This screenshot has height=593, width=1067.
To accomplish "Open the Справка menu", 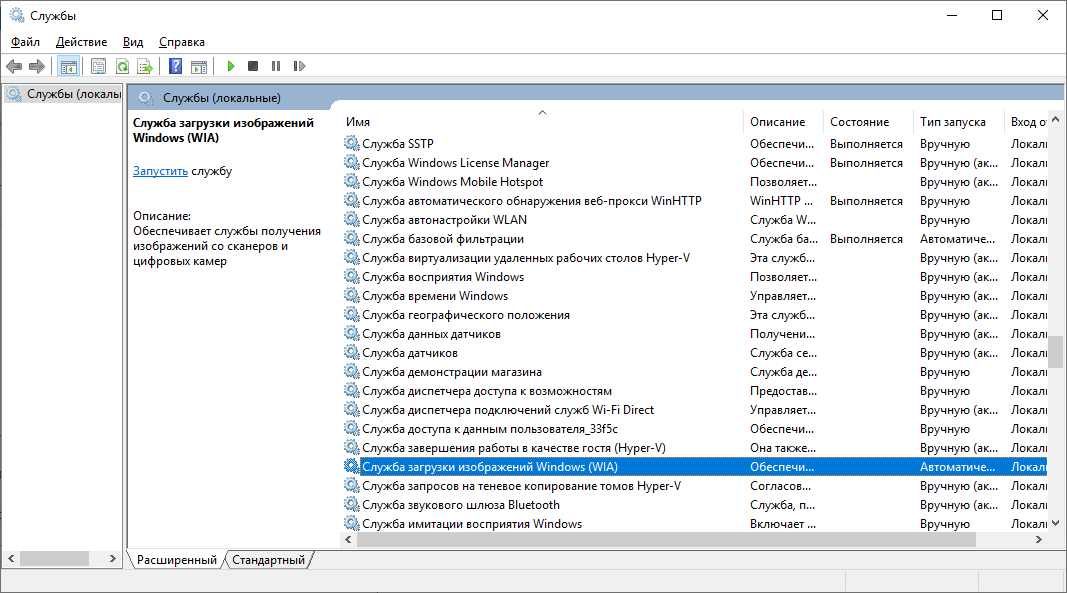I will pyautogui.click(x=182, y=42).
